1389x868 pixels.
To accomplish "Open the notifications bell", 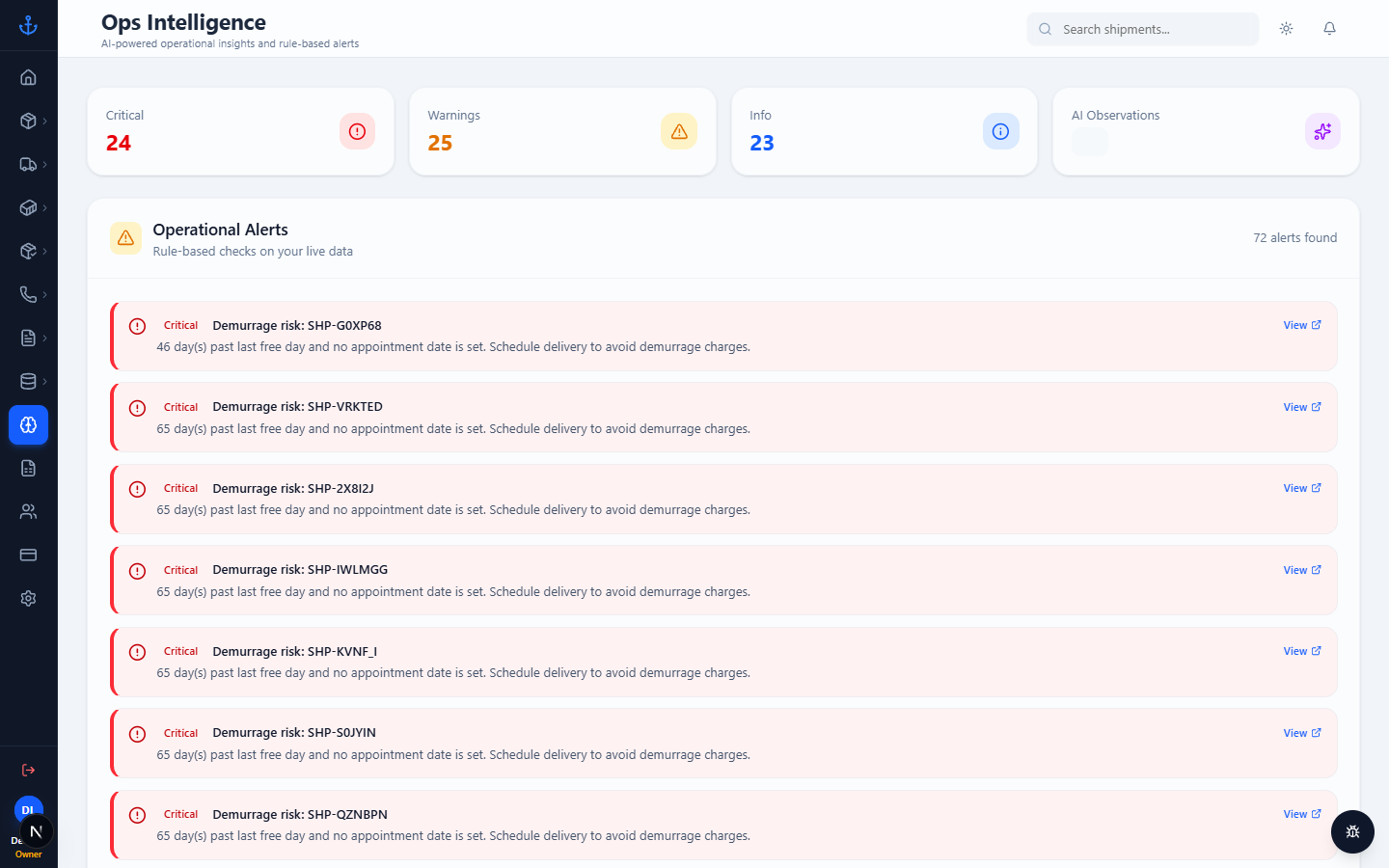I will point(1329,29).
